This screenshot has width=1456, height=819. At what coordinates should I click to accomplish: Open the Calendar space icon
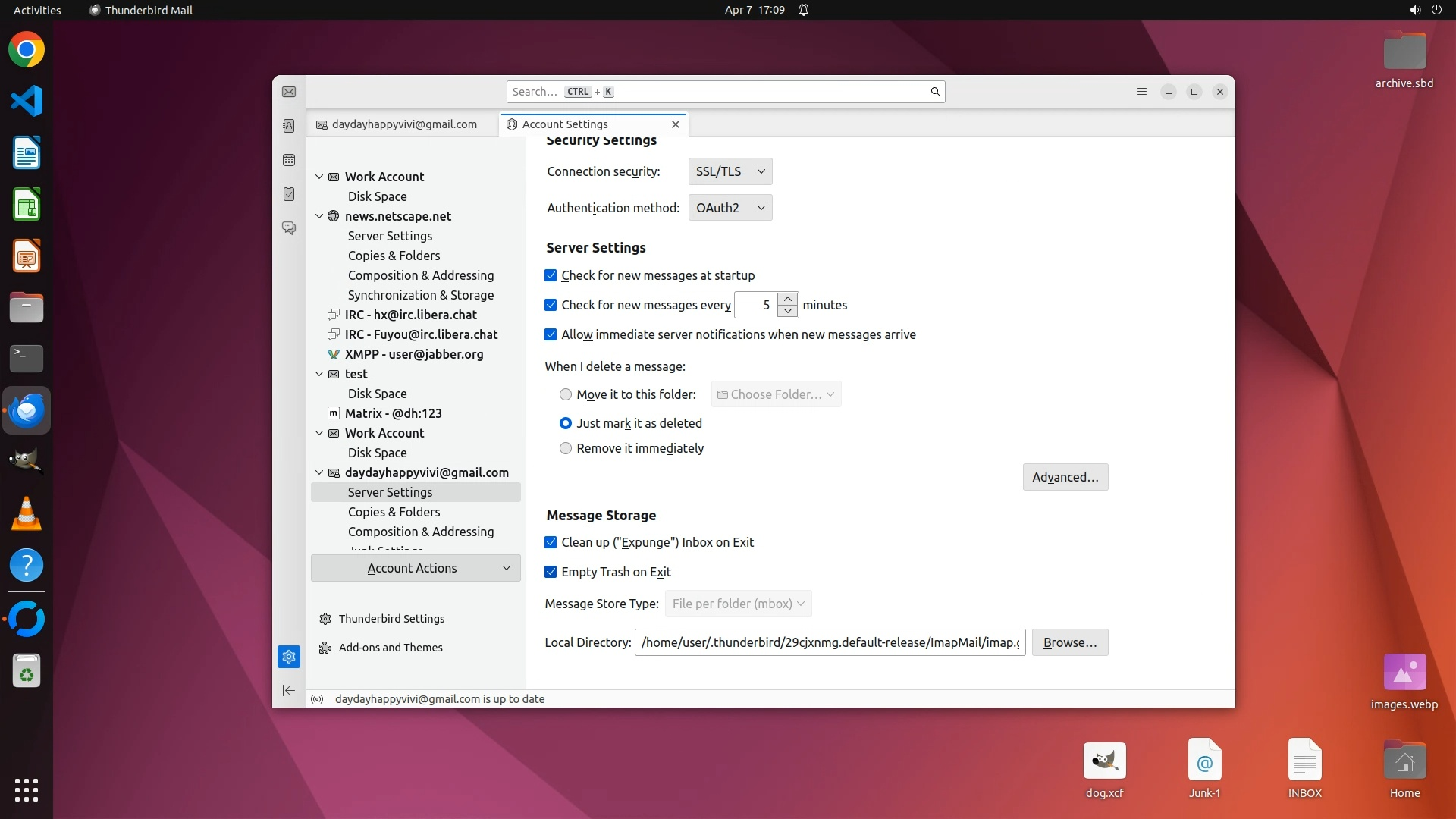(x=289, y=160)
